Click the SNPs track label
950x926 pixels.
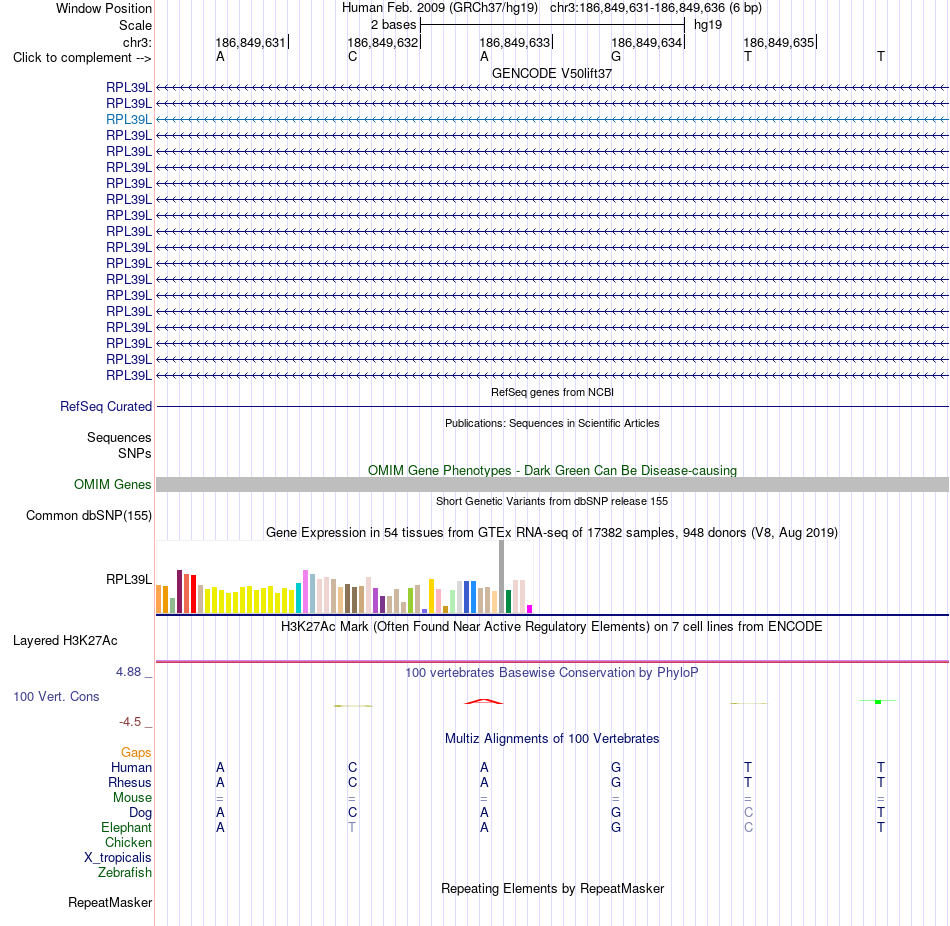[x=135, y=453]
